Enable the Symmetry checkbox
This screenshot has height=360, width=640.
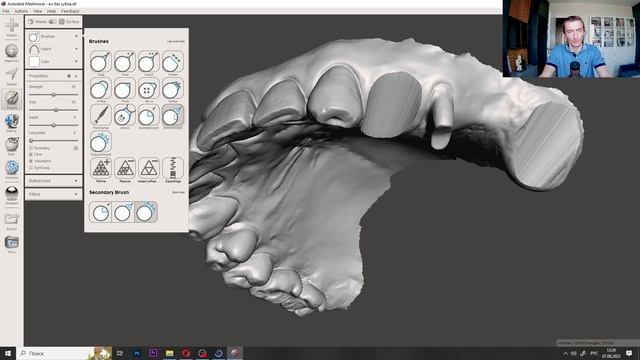point(31,148)
